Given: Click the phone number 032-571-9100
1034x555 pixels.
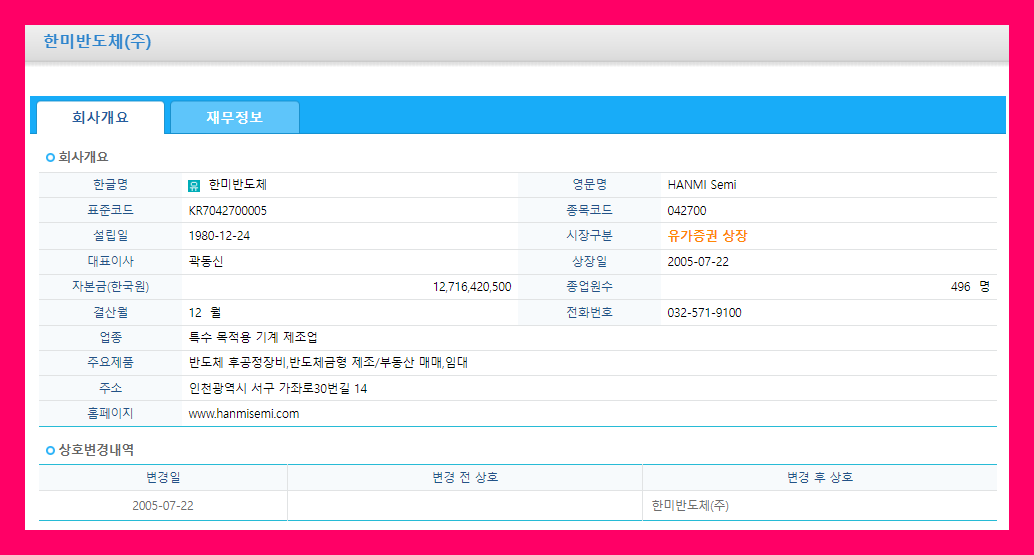Looking at the screenshot, I should (704, 312).
